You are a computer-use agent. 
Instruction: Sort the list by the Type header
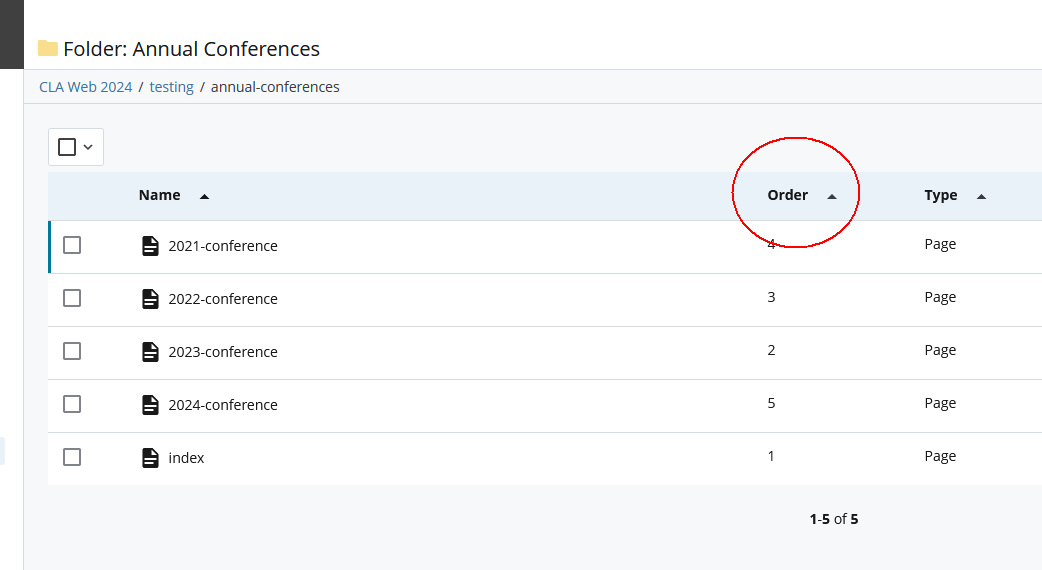(x=940, y=195)
